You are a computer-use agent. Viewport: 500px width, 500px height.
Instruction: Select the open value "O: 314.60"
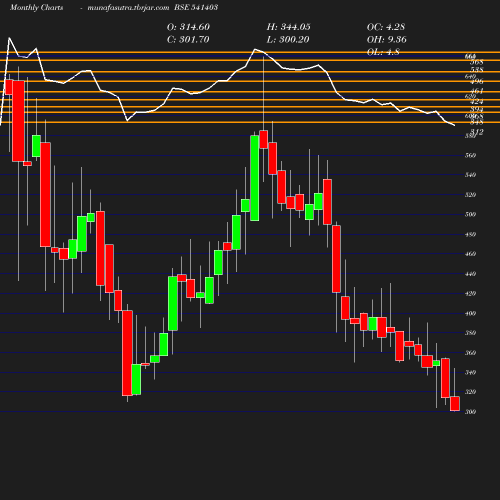point(188,27)
